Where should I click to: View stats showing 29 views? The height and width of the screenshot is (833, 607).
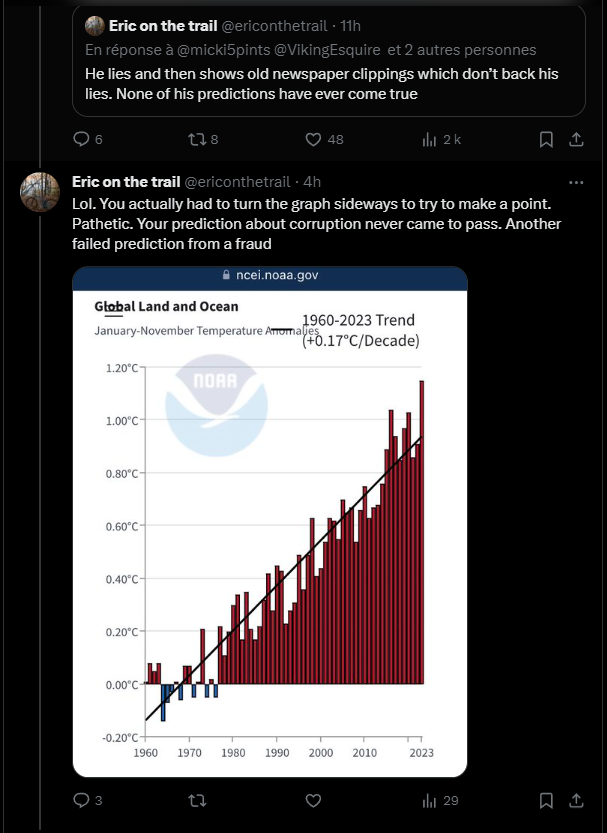point(440,800)
